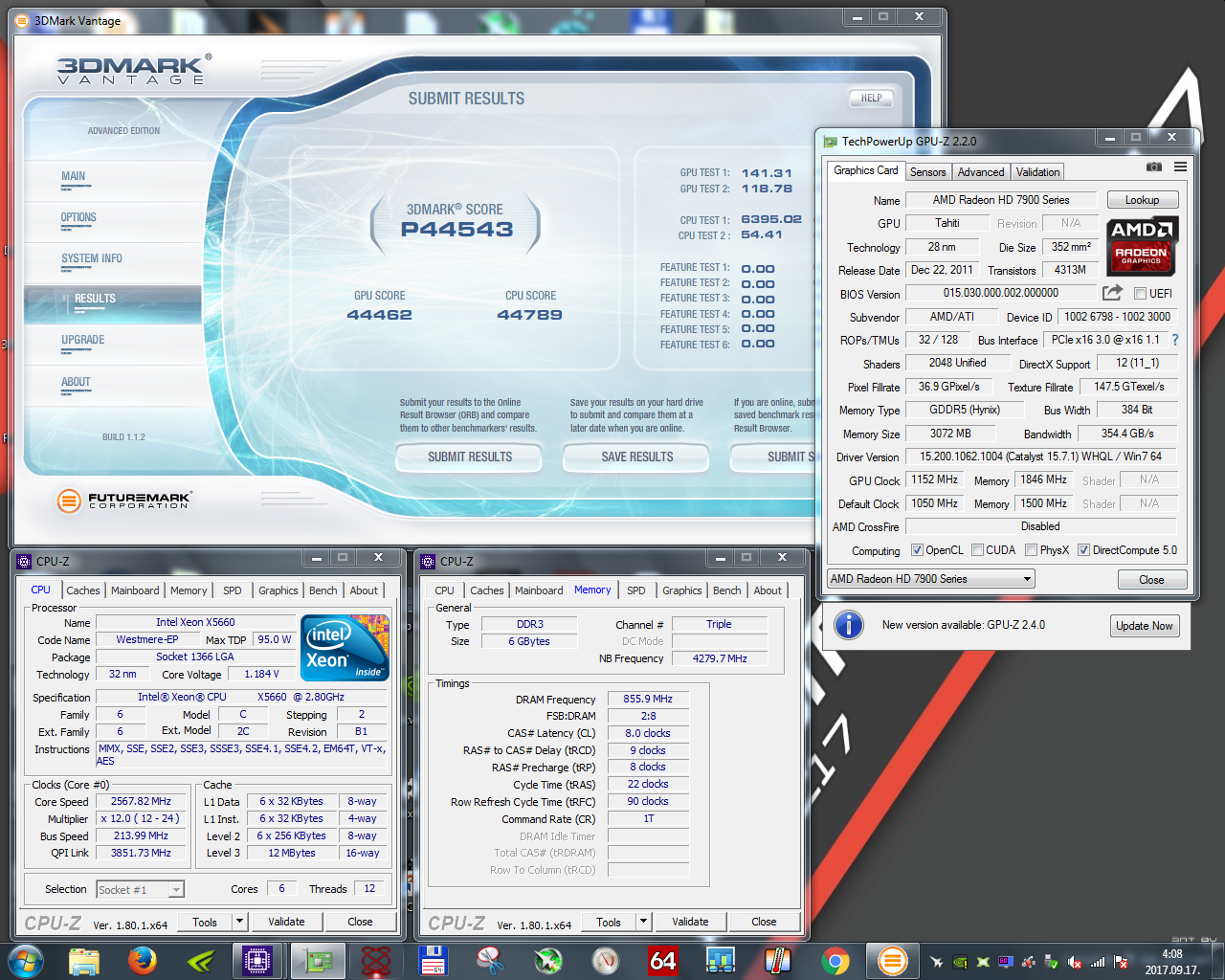Select UPGRADE in 3DMark side menu

click(83, 340)
